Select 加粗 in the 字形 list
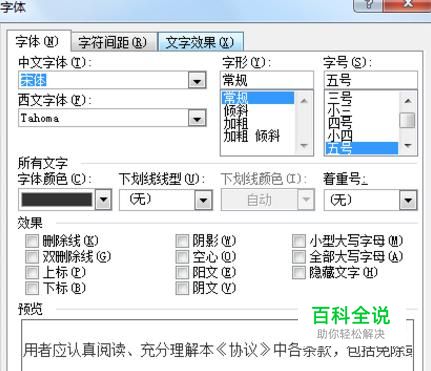The height and width of the screenshot is (371, 431). pyautogui.click(x=258, y=123)
